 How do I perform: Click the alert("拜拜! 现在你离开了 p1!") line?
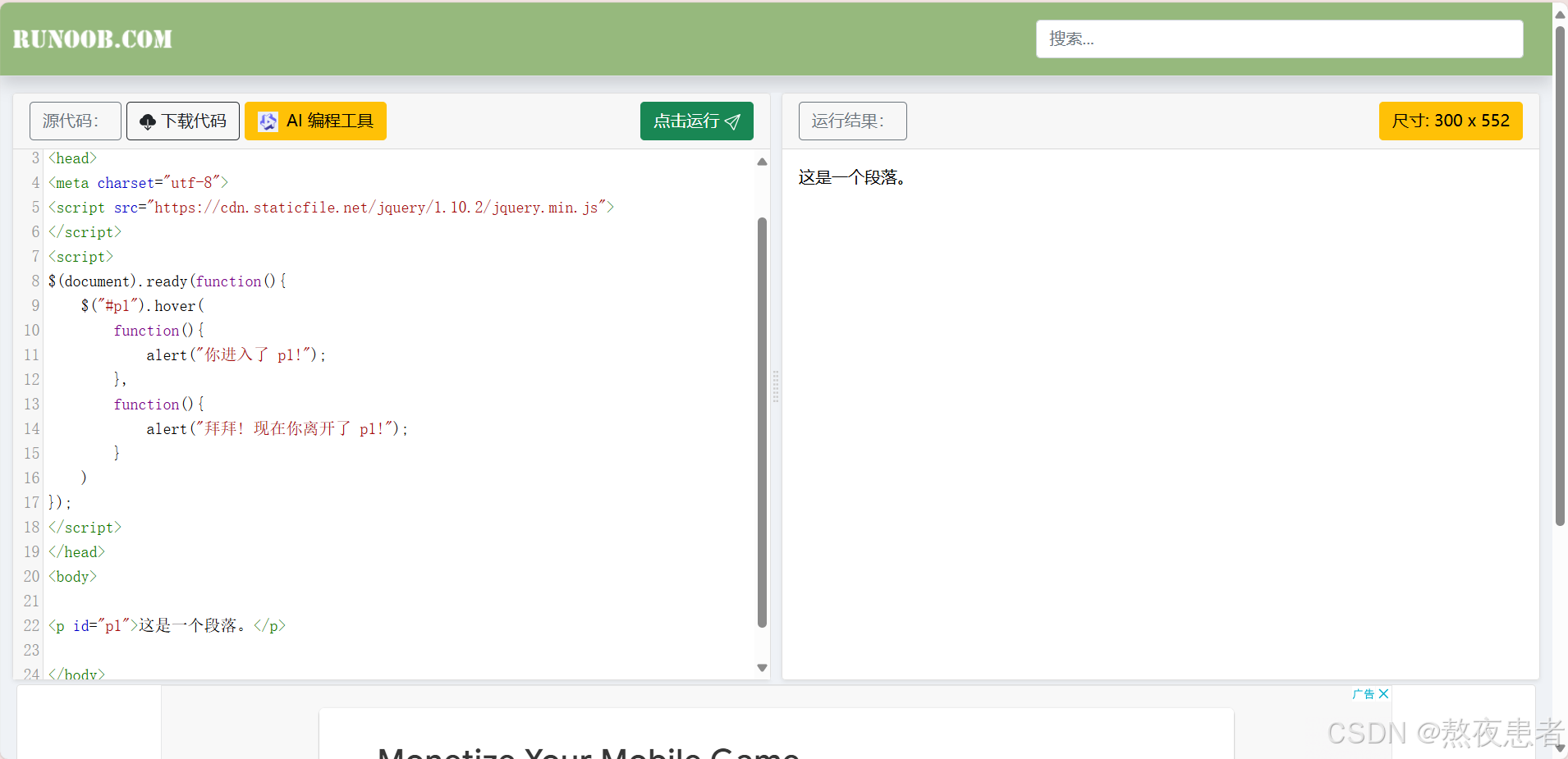tap(277, 429)
